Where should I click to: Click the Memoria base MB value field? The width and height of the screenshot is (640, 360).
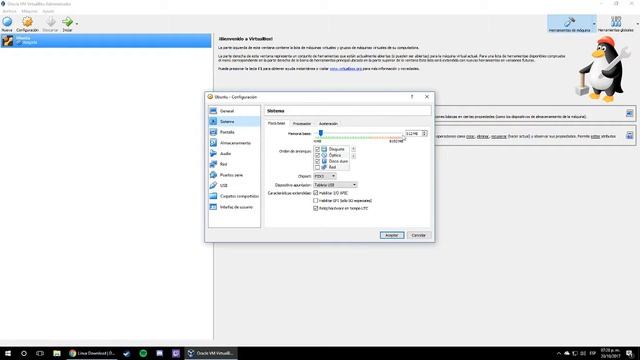413,133
